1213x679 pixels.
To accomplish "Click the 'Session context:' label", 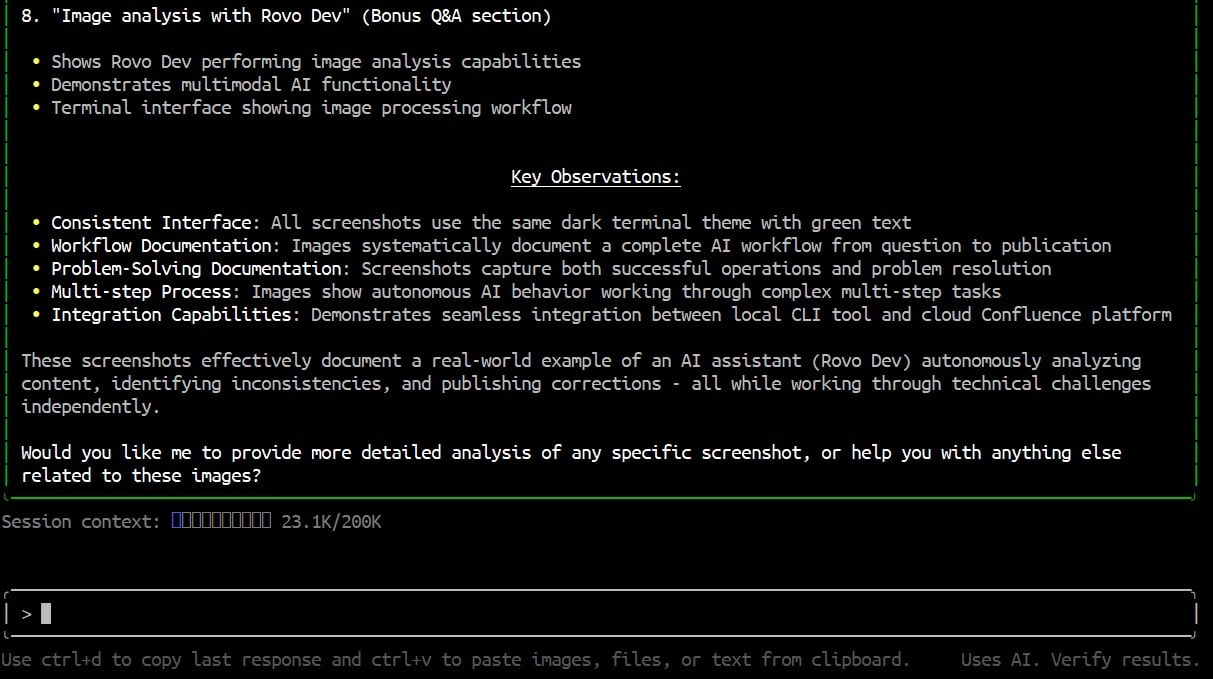I will point(81,521).
